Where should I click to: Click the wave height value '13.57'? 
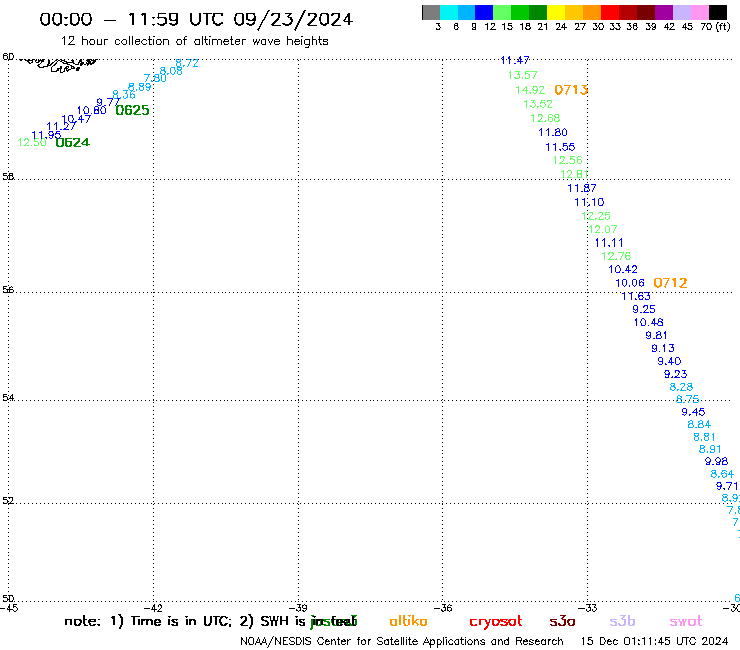coord(522,75)
